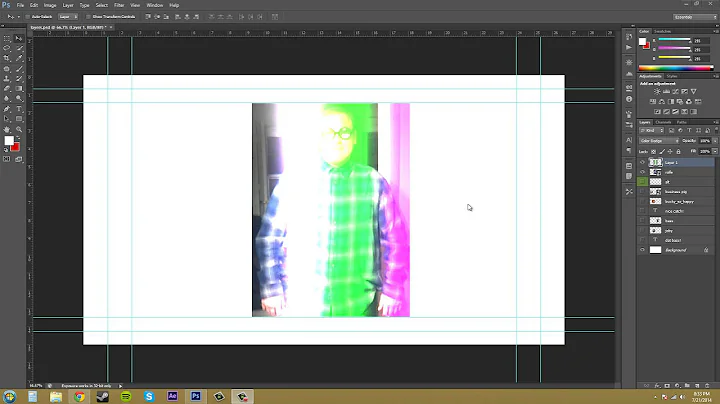Image resolution: width=720 pixels, height=404 pixels.
Task: Select the Zoom tool
Action: coord(19,129)
